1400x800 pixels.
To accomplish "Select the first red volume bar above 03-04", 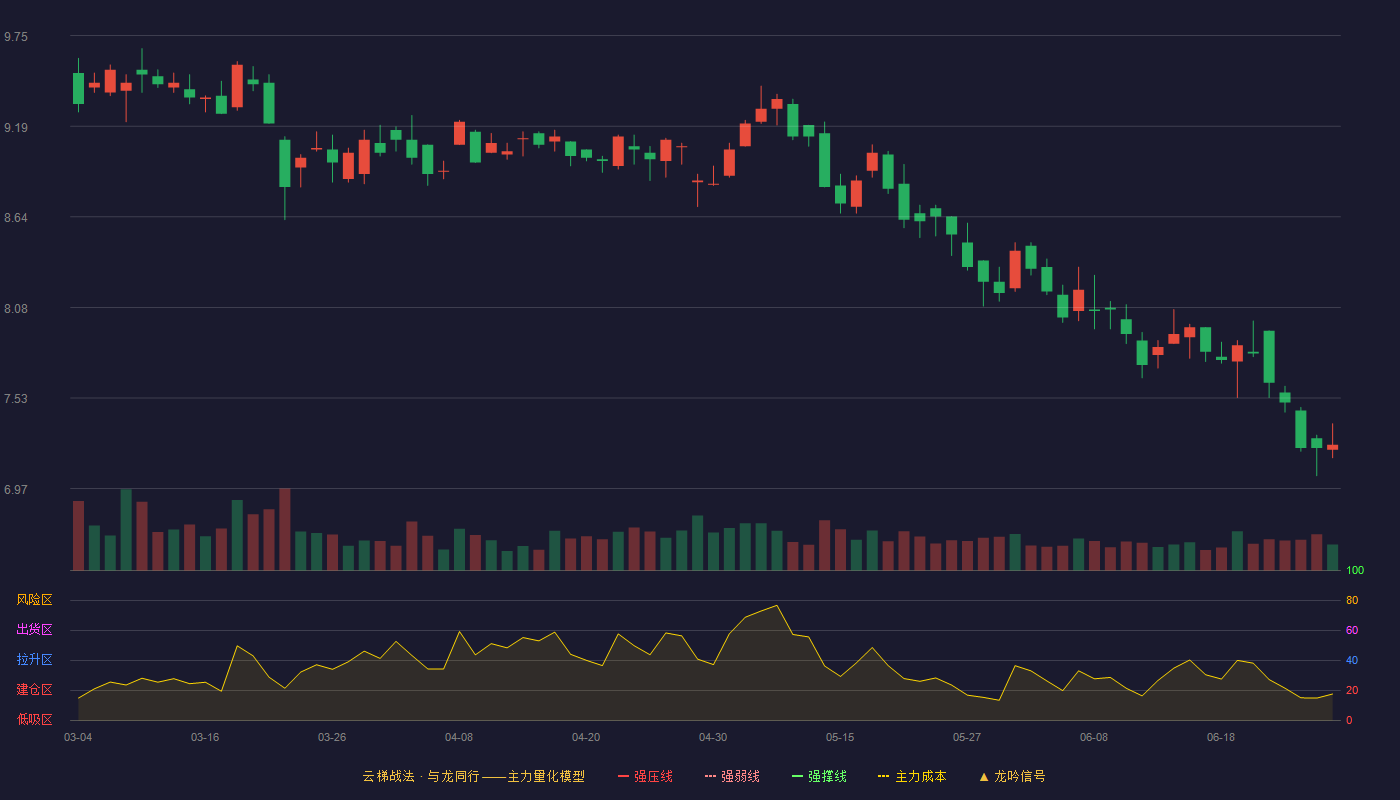I will point(78,535).
